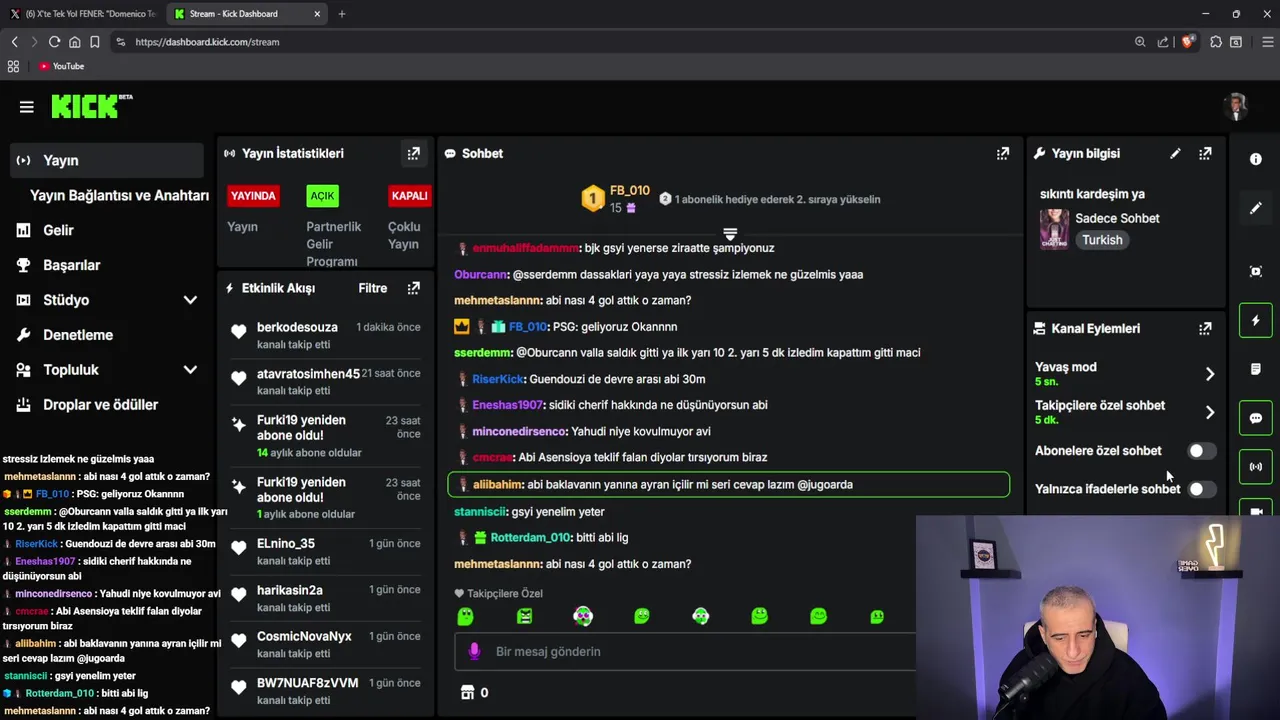Click FB_010 in the gift leaderboard
This screenshot has width=1280, height=720.
click(629, 190)
